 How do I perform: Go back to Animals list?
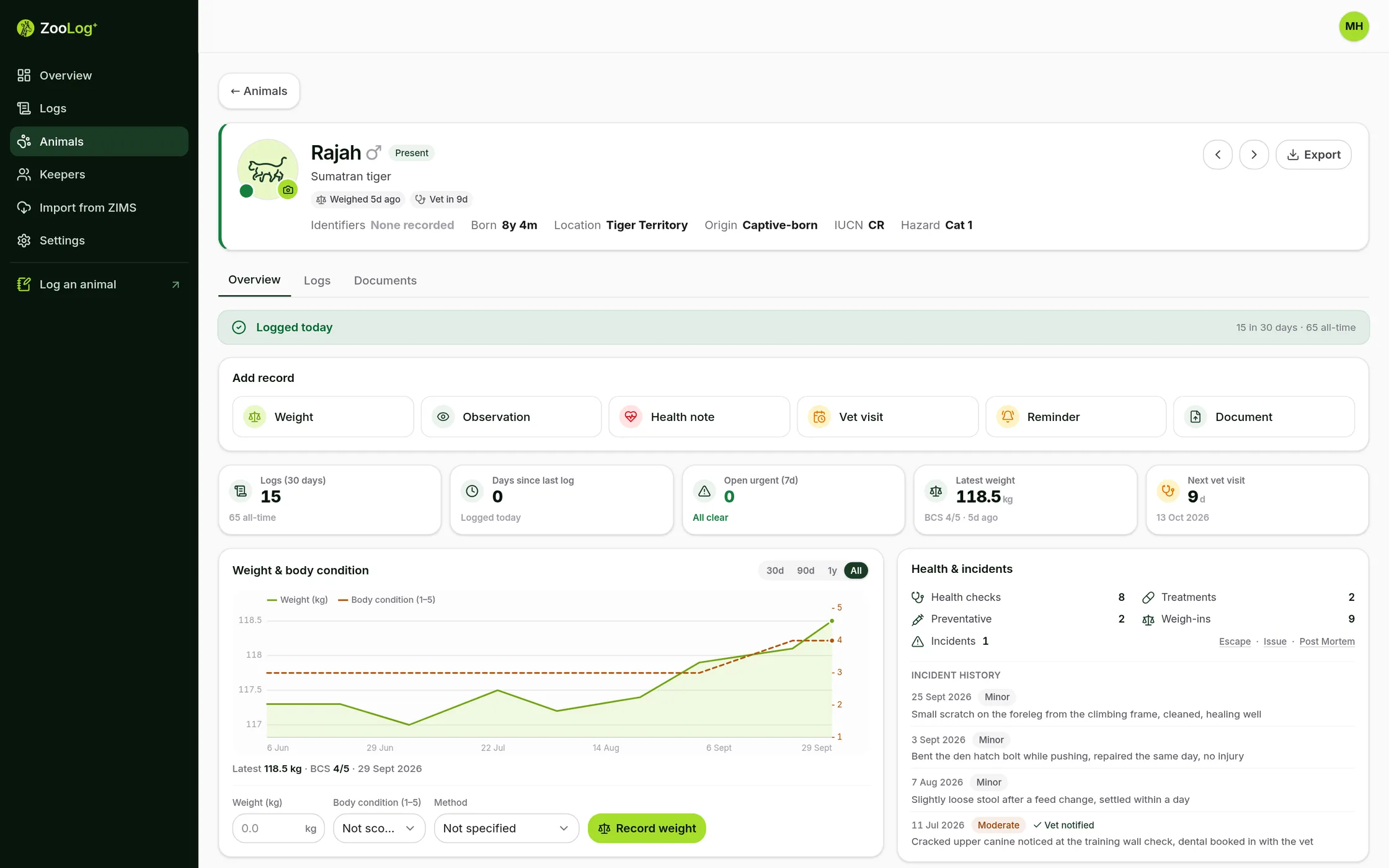259,91
